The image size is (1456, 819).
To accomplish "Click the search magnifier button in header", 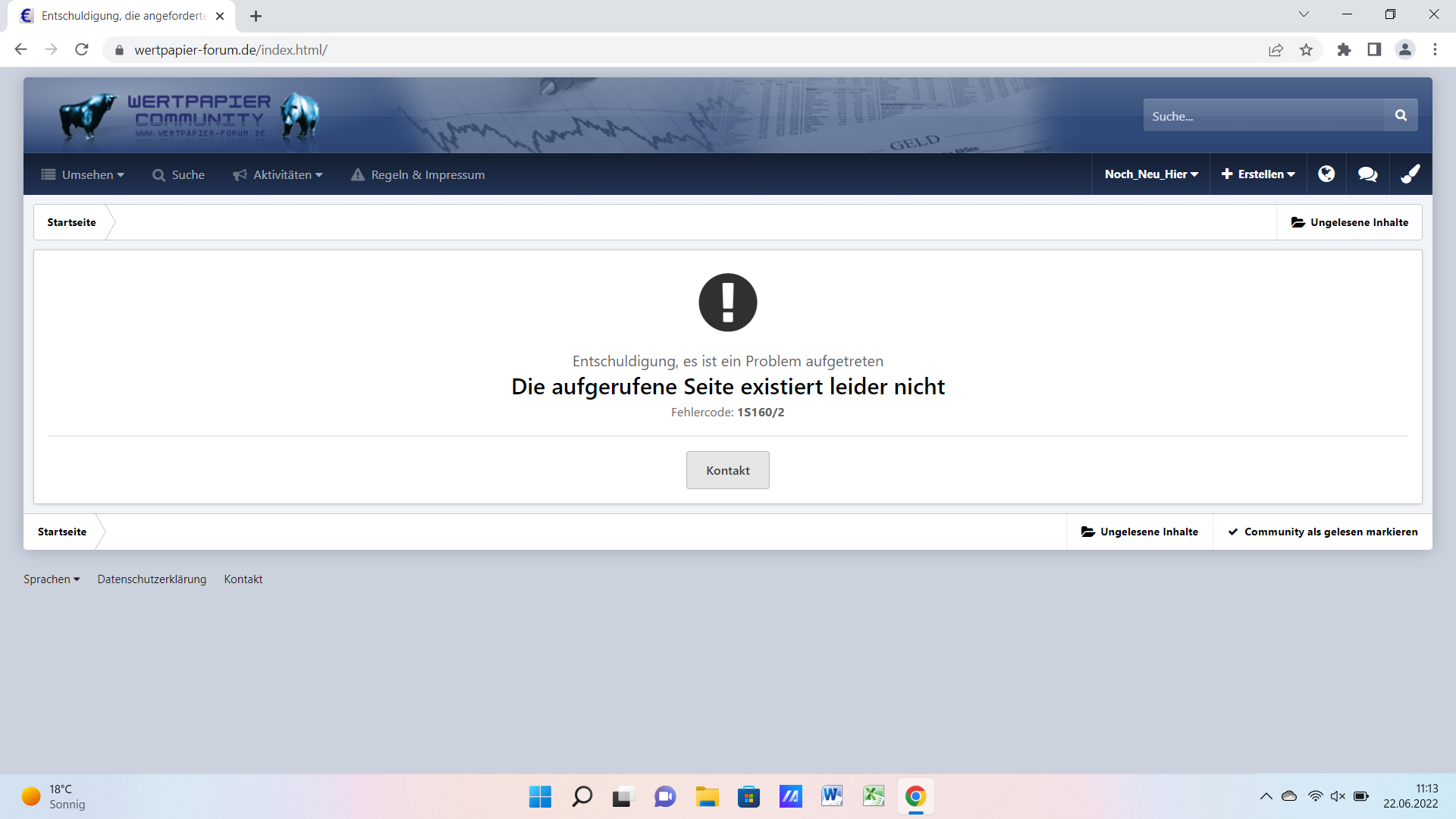I will pyautogui.click(x=1400, y=115).
